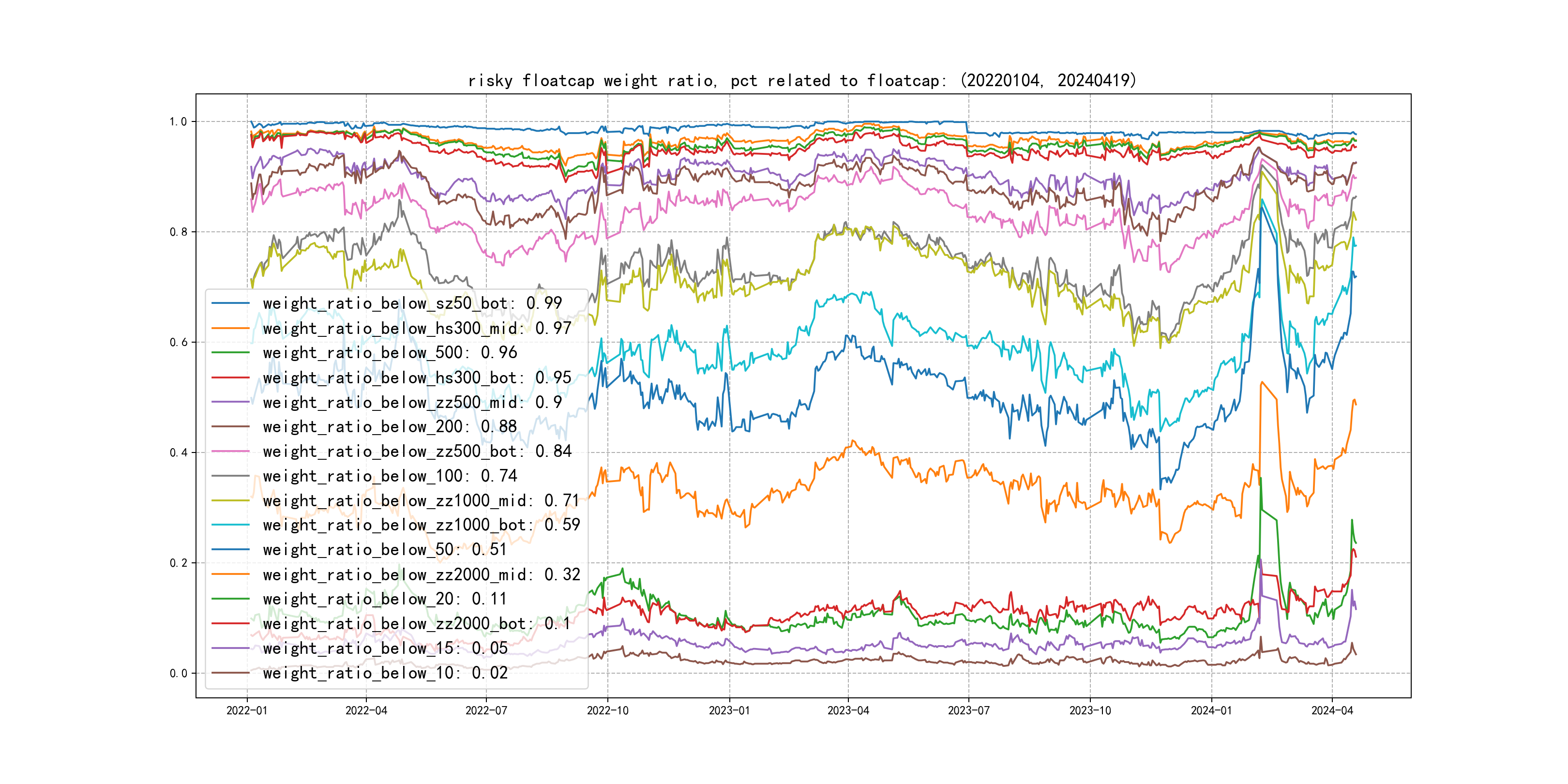Click legend label weight_ratio_below_zz2000_mid: 0.32
1568x784 pixels.
[x=421, y=574]
